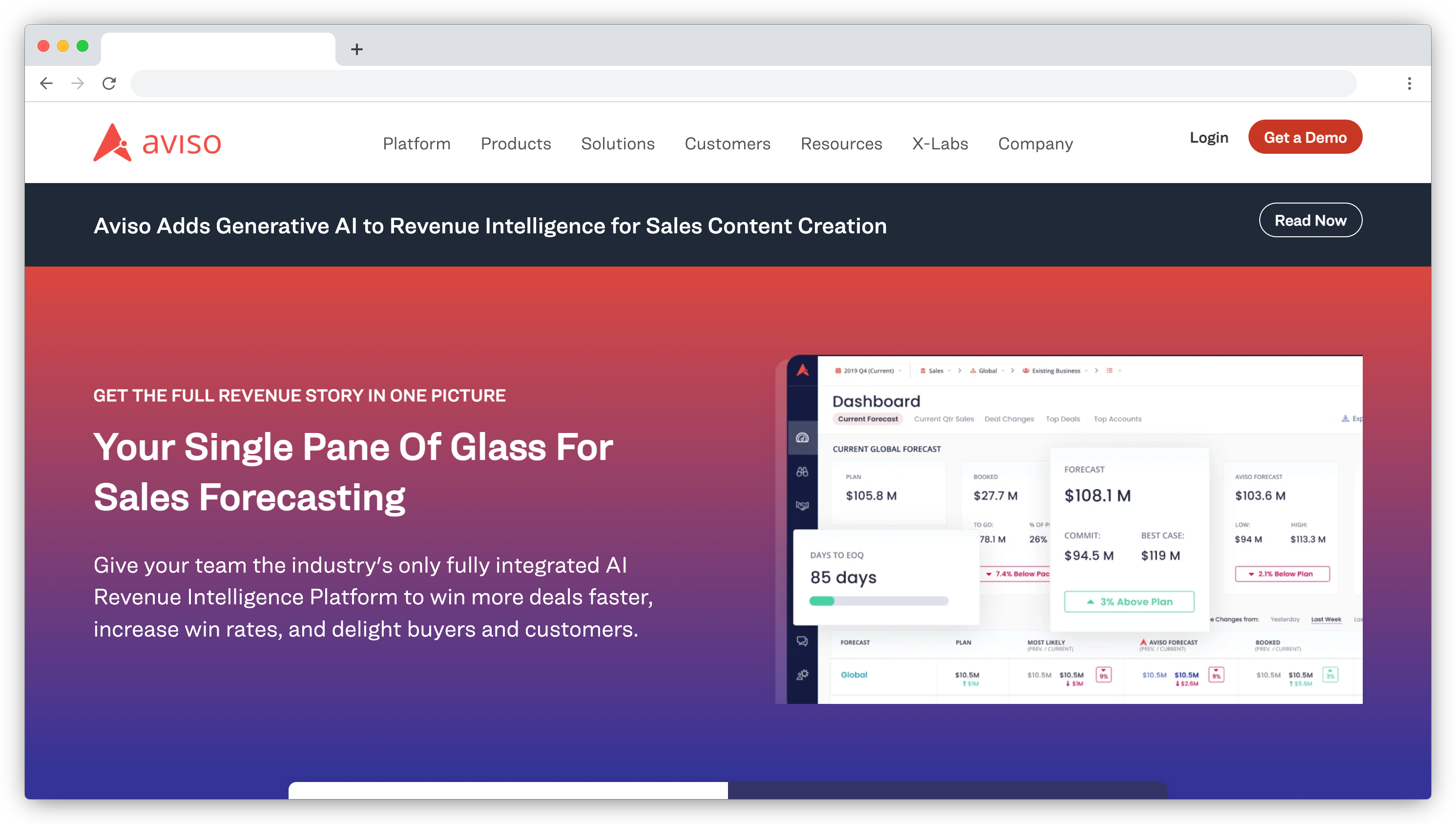Click the calendar icon beside 2019 Q4
The width and height of the screenshot is (1456, 824).
tap(839, 371)
